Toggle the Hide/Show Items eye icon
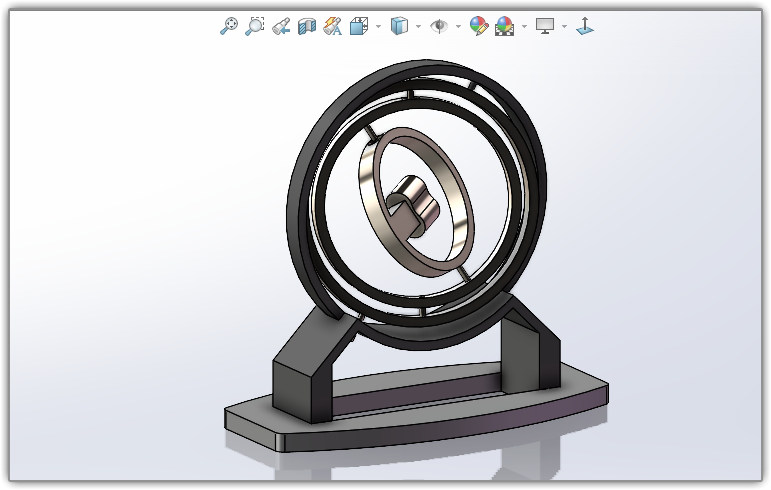Viewport: 771px width, 490px height. click(439, 26)
